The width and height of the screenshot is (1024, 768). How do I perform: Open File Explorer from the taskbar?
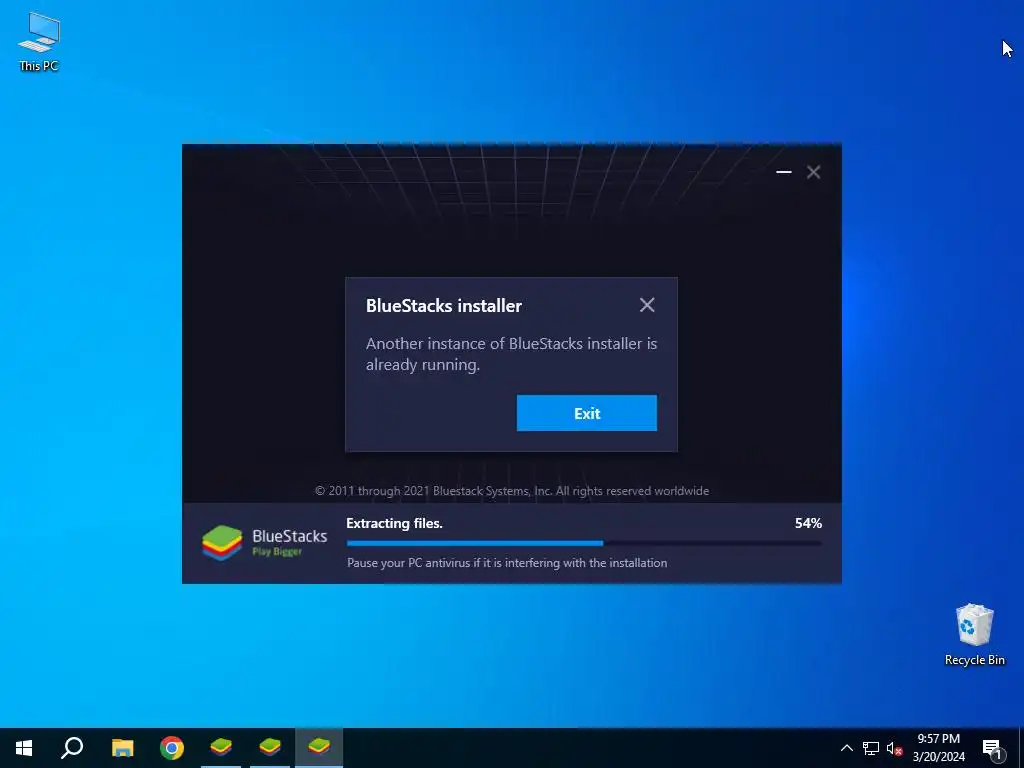click(122, 748)
